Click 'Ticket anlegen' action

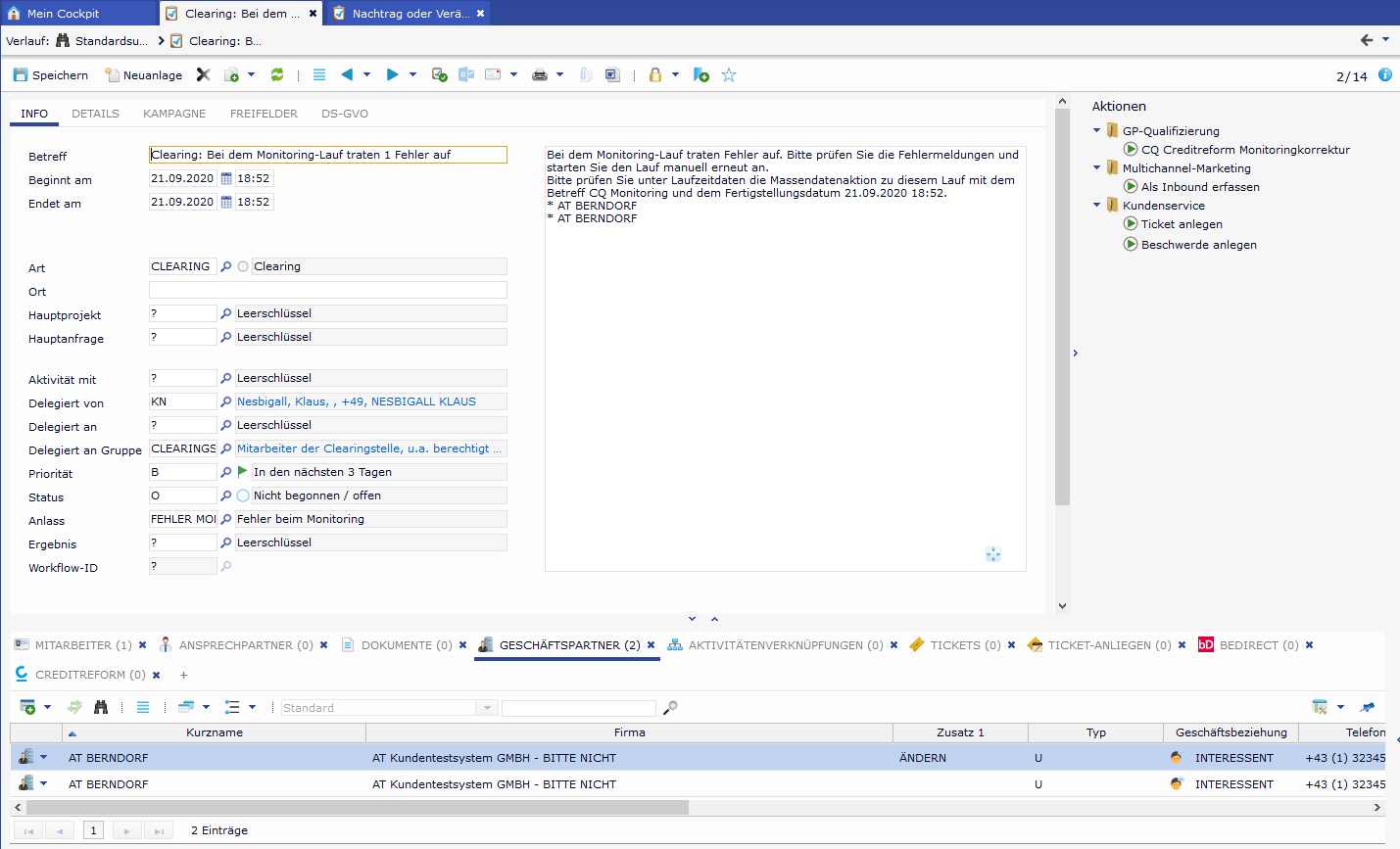pyautogui.click(x=1181, y=224)
